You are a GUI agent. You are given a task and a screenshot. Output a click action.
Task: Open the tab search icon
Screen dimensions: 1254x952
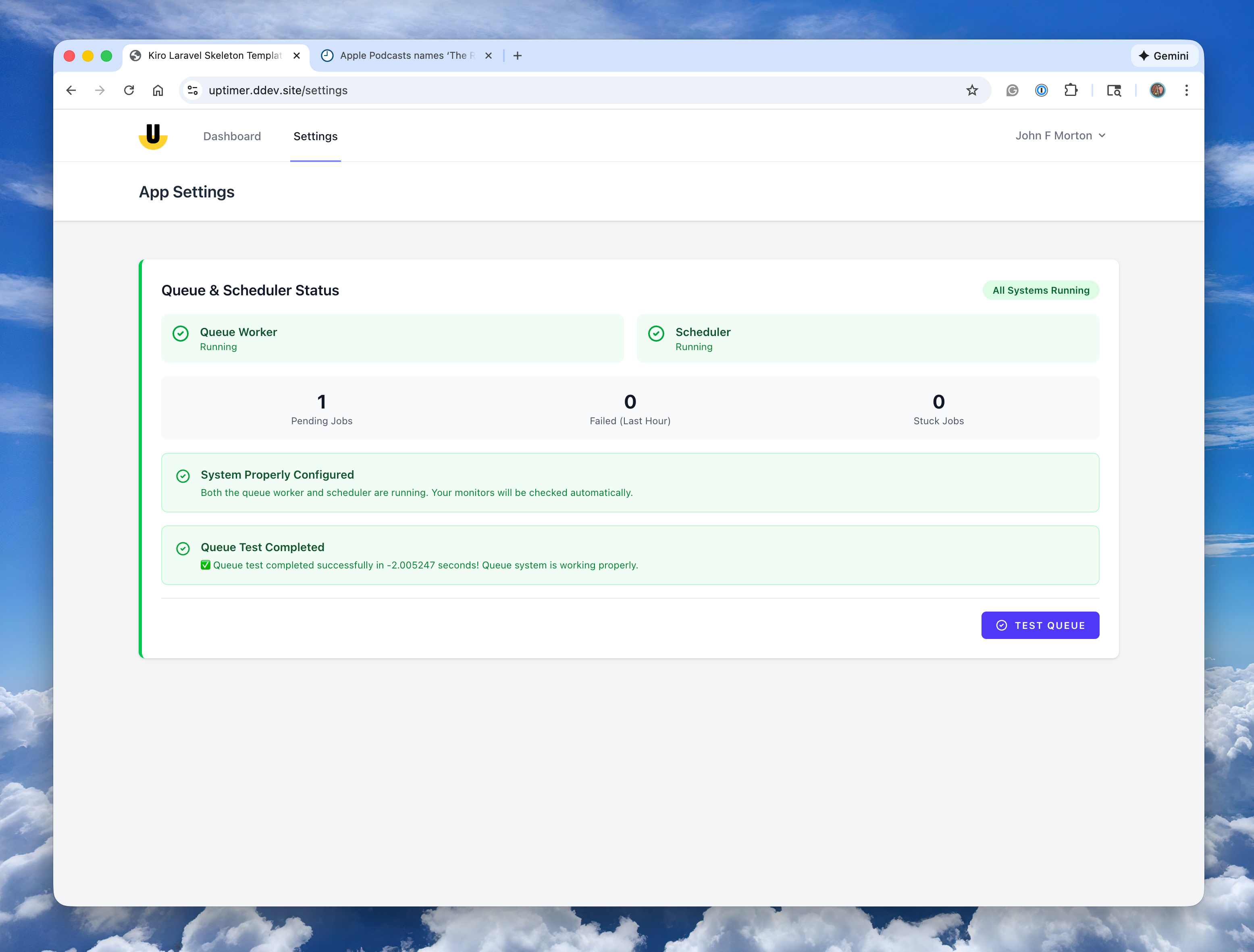(x=1113, y=90)
